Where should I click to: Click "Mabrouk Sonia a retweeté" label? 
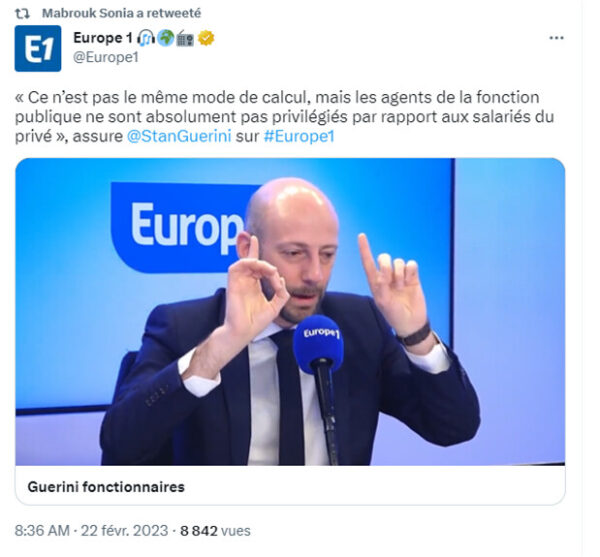point(121,13)
